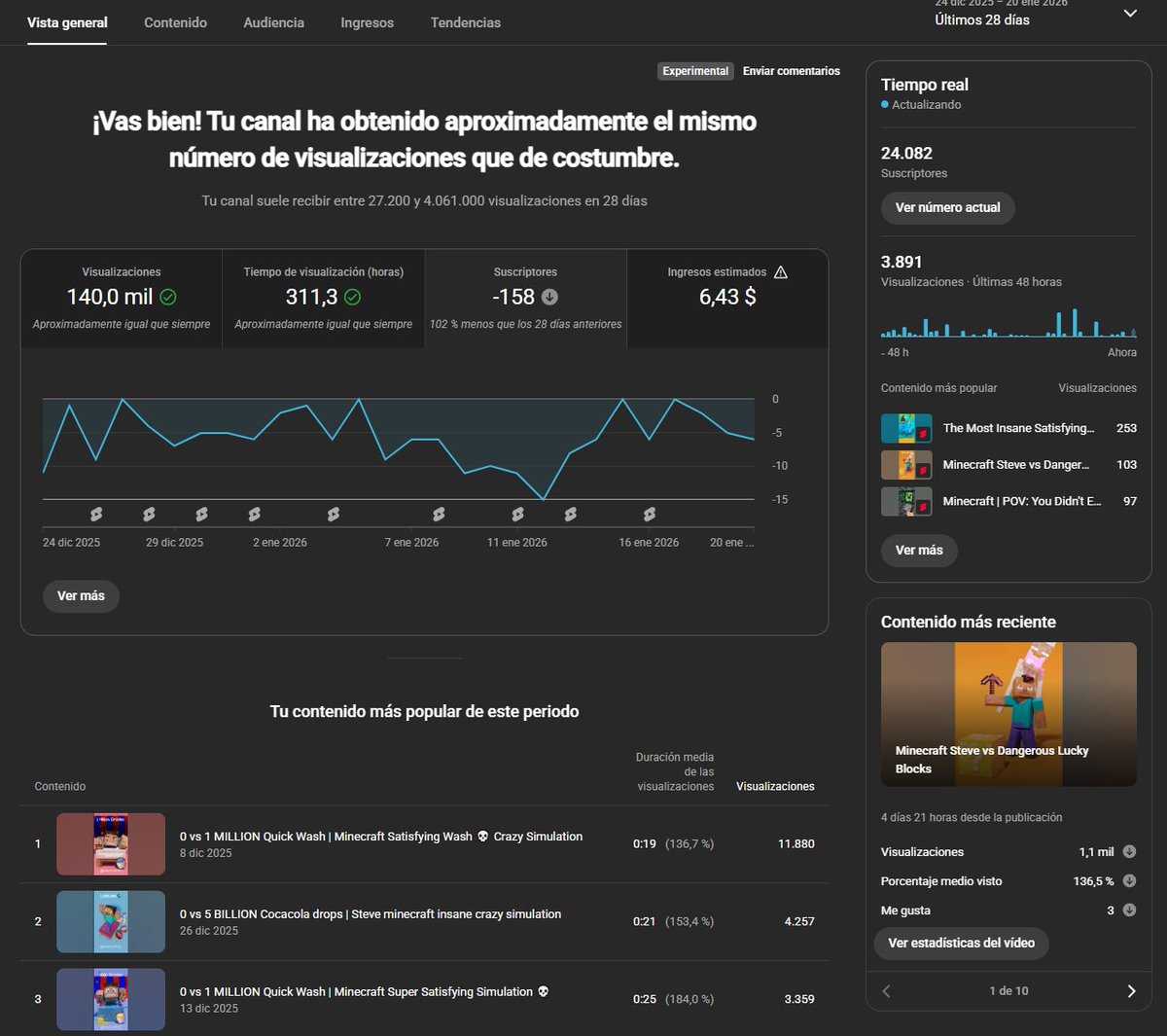
Task: Click the Actualizando live indicator dot
Action: pos(886,106)
